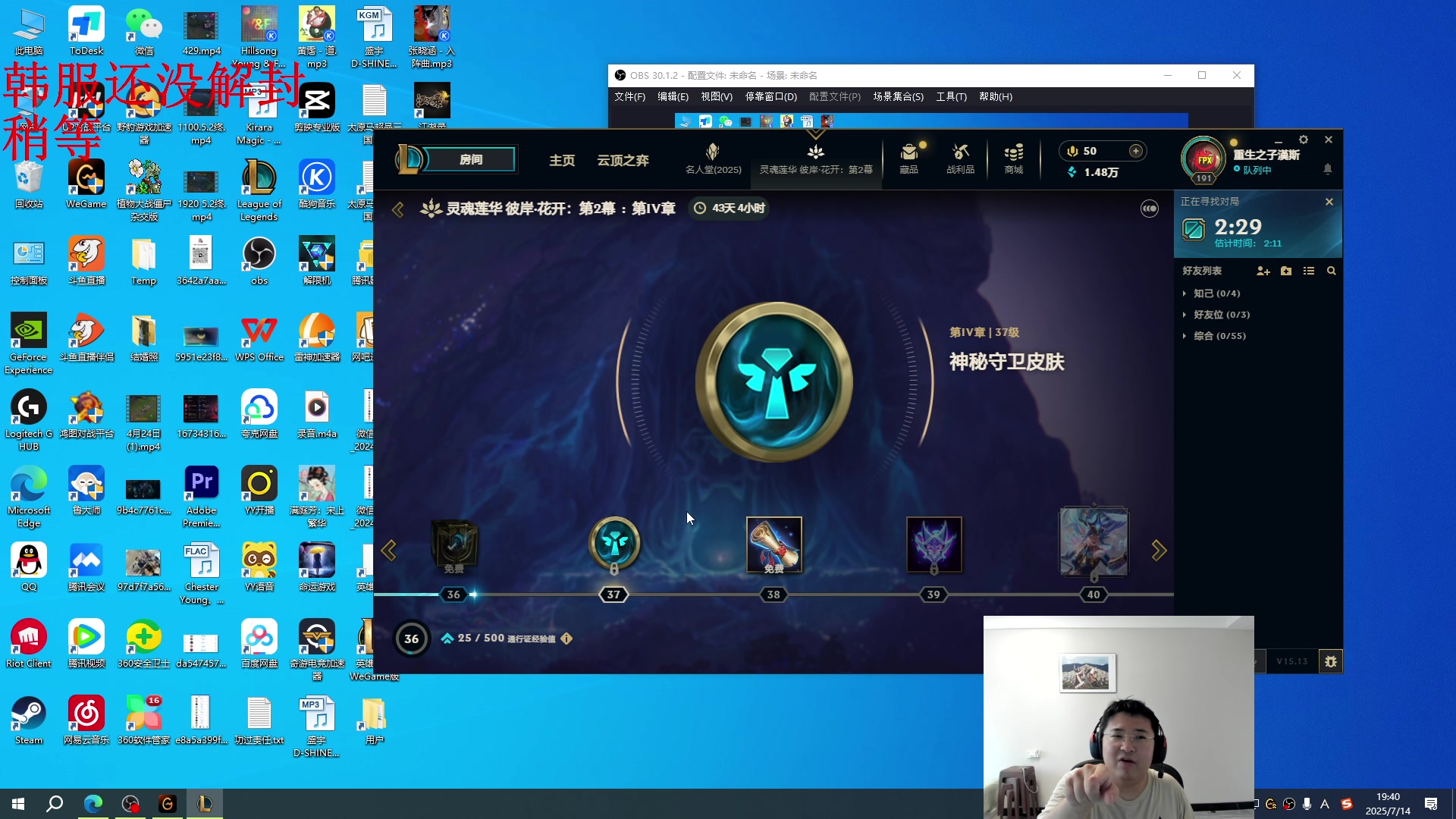Image resolution: width=1456 pixels, height=819 pixels.
Task: Click the 43天 4小时 pass timer
Action: 730,208
